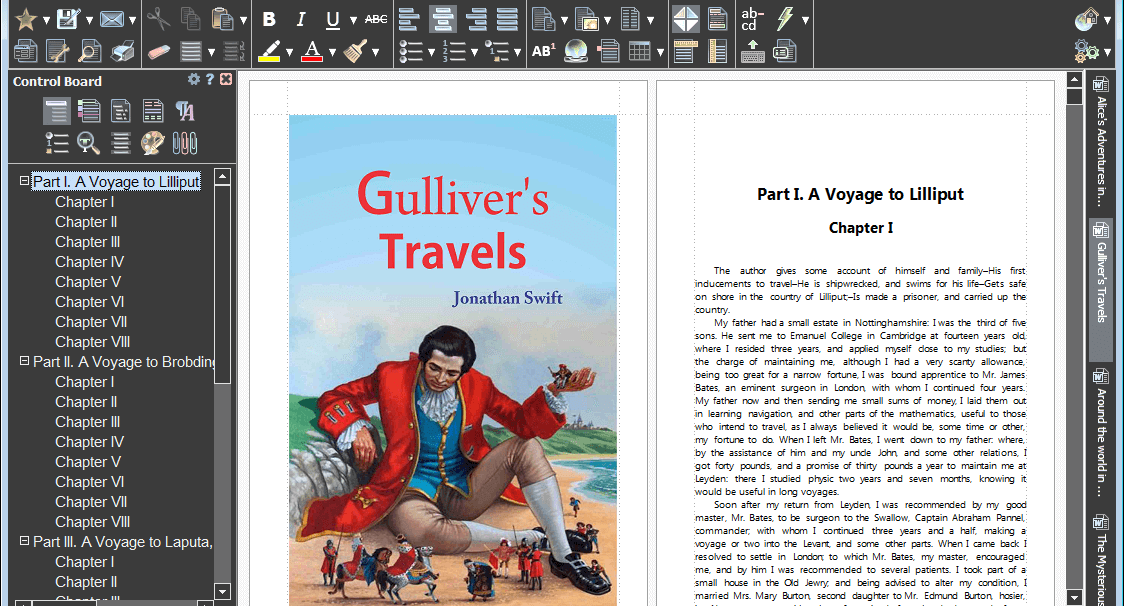
Task: Click the Chapter I heading in document
Action: [x=861, y=228]
